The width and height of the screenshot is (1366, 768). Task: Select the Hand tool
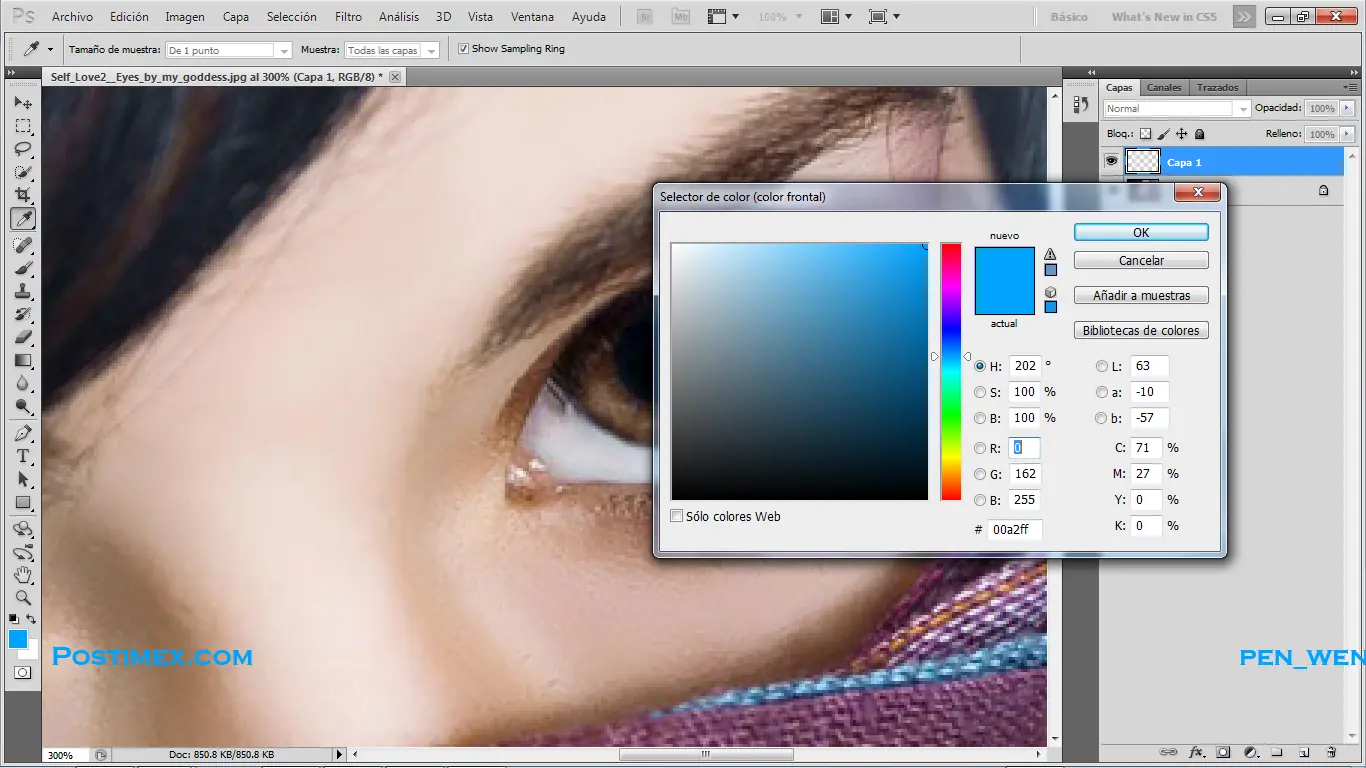[23, 575]
